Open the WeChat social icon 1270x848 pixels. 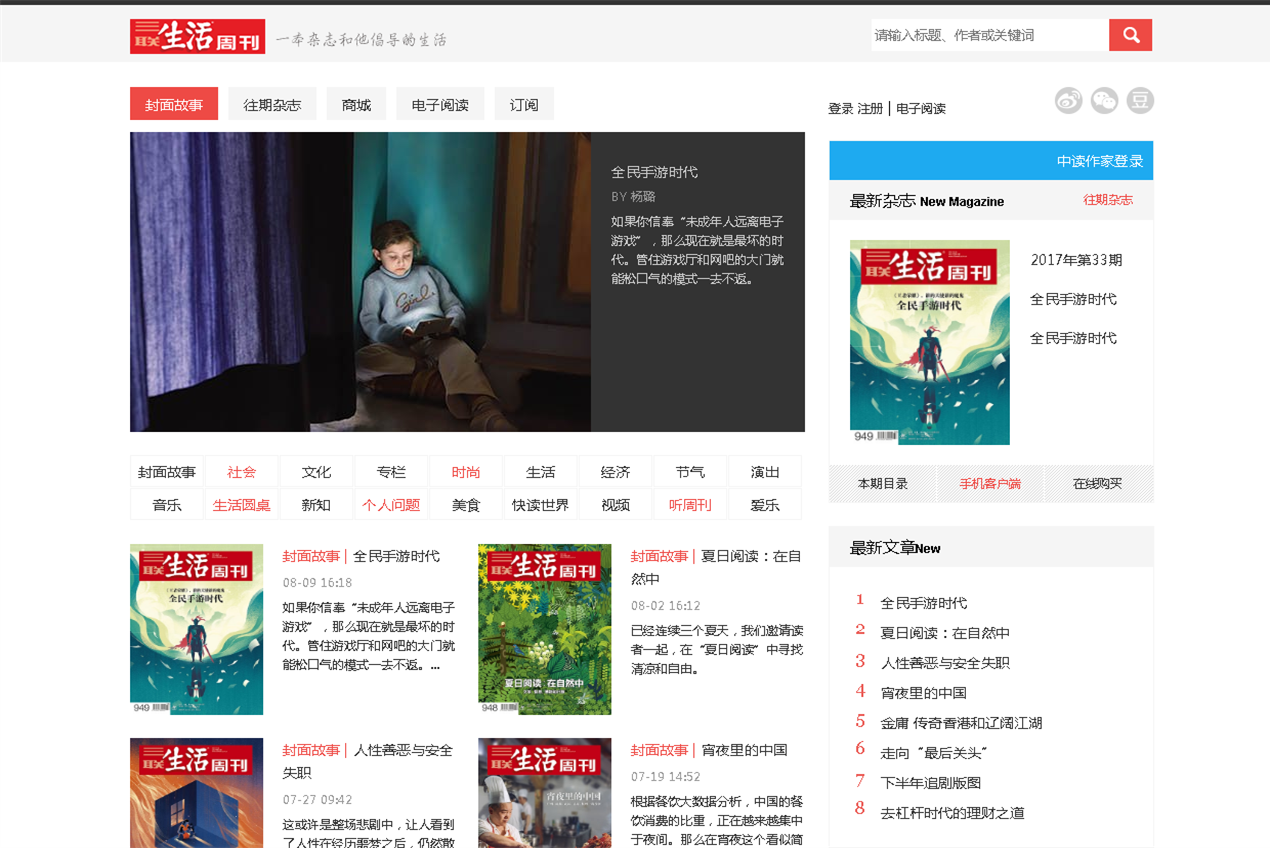pyautogui.click(x=1105, y=100)
